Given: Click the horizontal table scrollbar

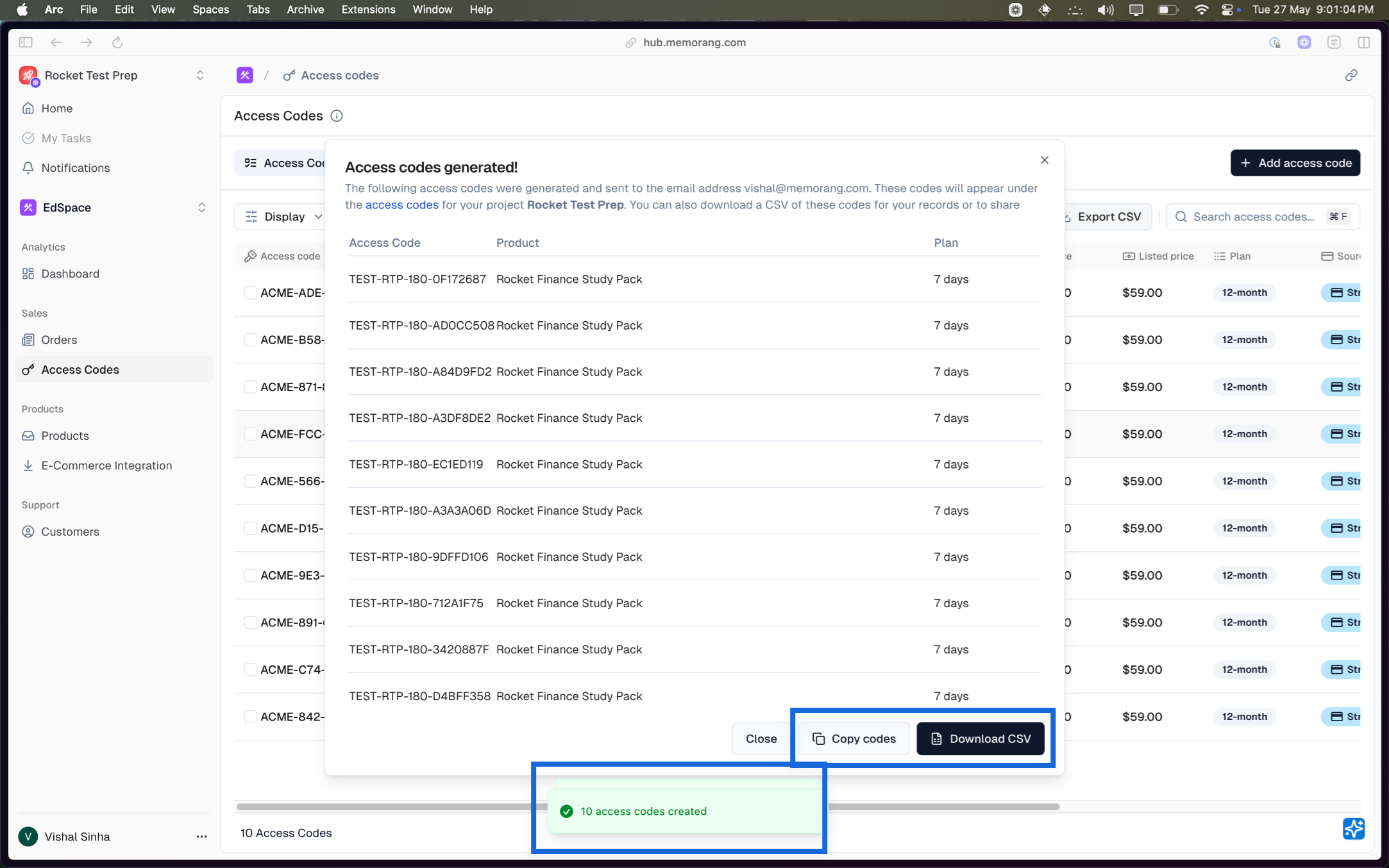Looking at the screenshot, I should [x=385, y=806].
